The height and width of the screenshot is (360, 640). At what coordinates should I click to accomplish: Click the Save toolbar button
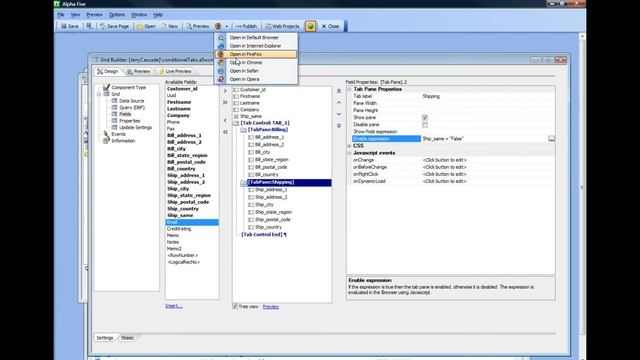69,26
